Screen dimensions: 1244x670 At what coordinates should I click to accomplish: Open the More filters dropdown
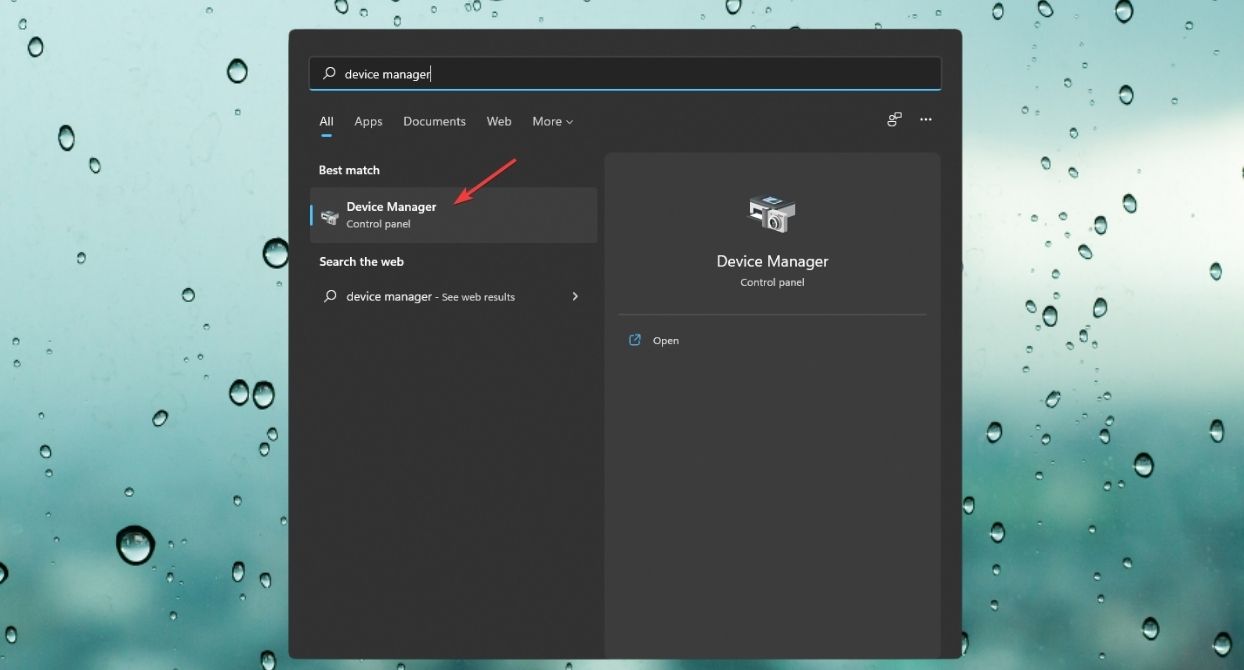[552, 121]
